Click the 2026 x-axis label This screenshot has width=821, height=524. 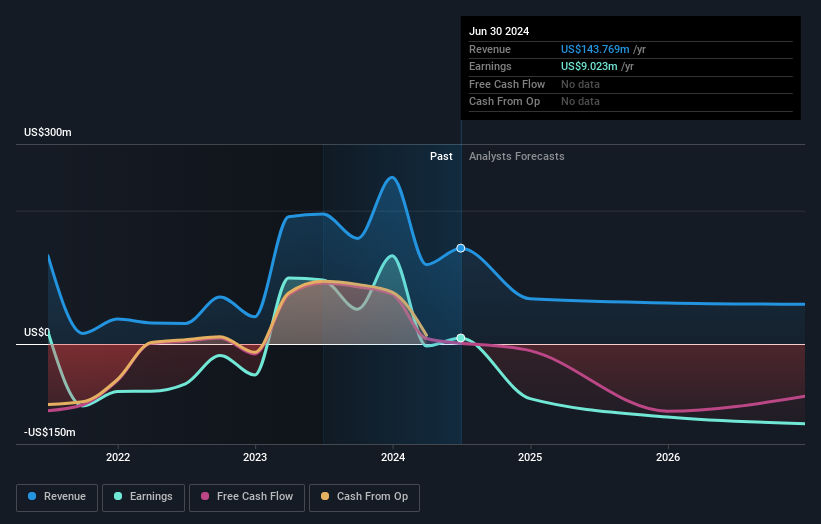(x=668, y=457)
